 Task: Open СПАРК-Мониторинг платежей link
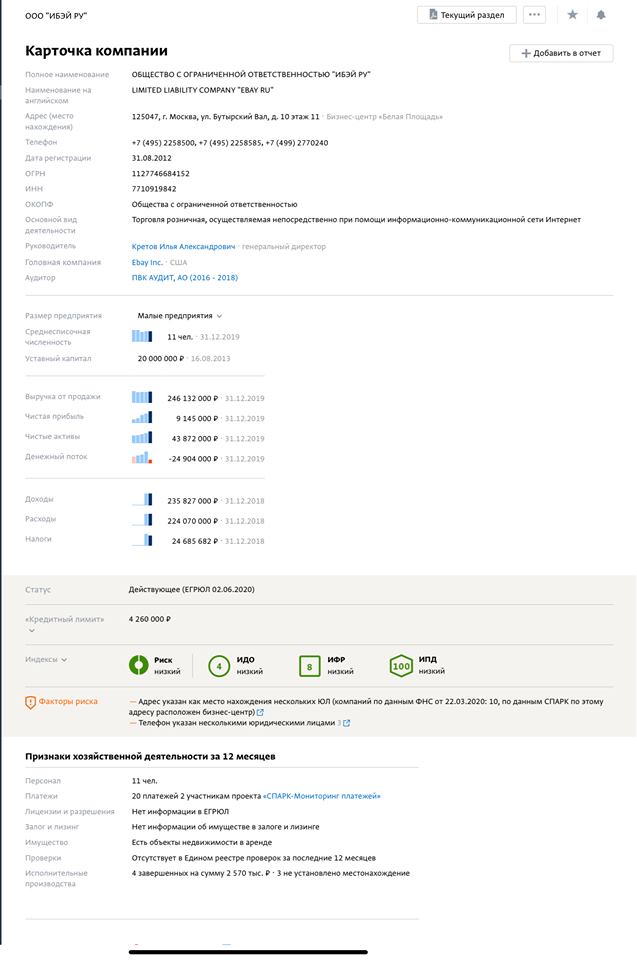[322, 796]
